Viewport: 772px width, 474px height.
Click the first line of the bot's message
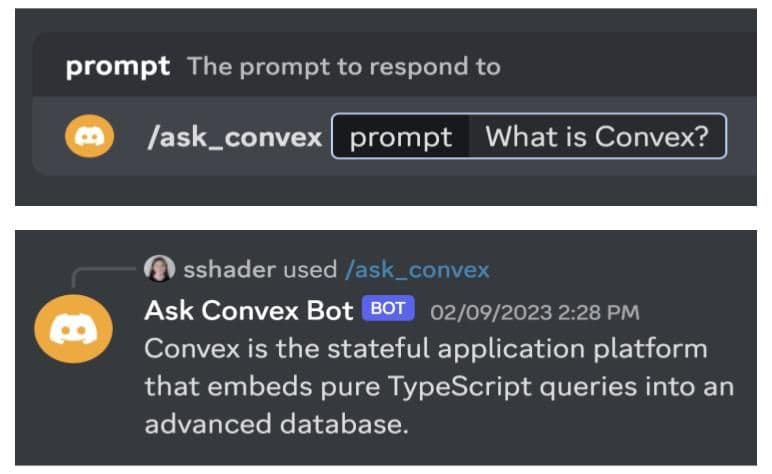426,349
